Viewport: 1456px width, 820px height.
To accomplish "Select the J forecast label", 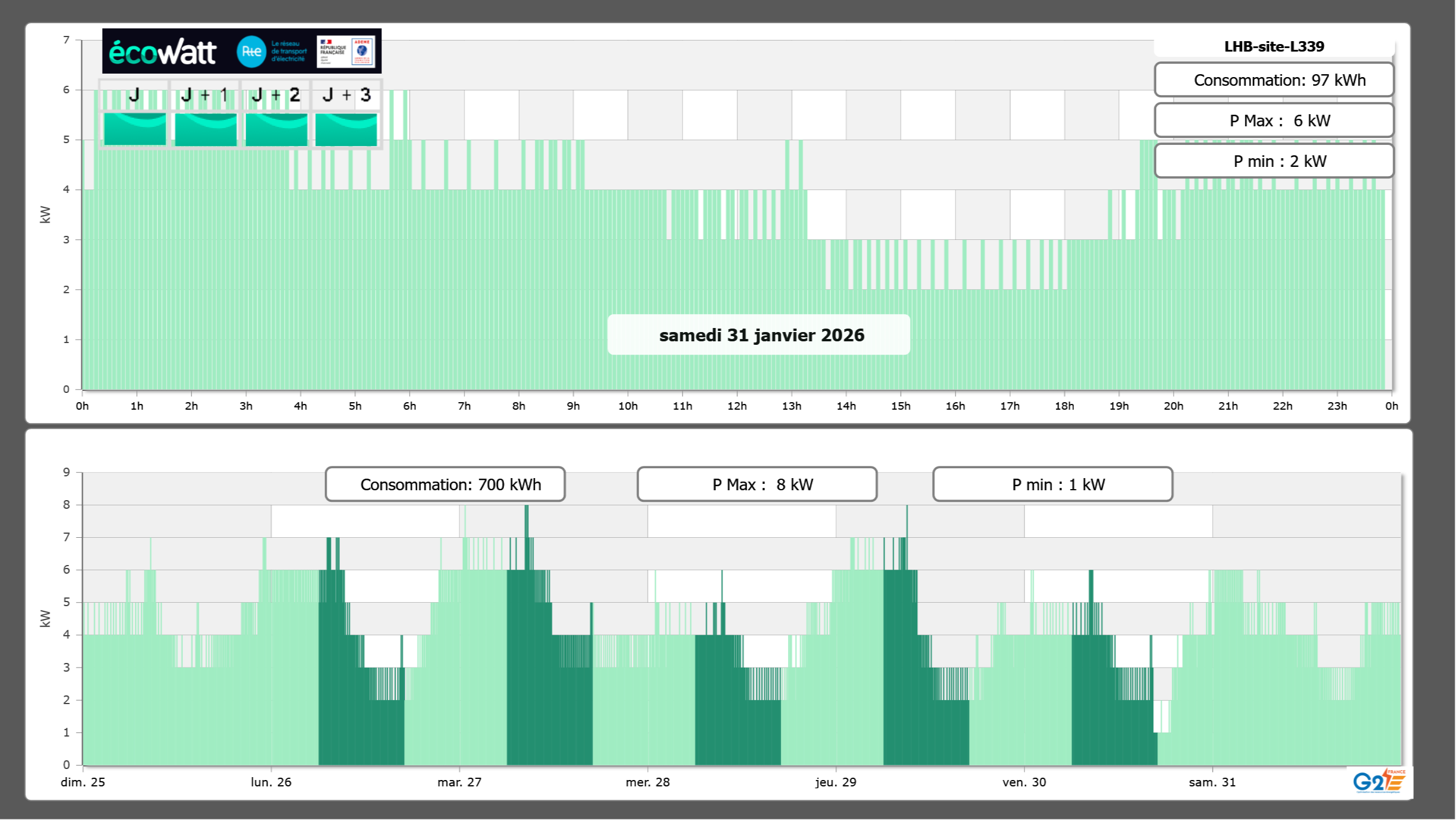I will click(135, 95).
